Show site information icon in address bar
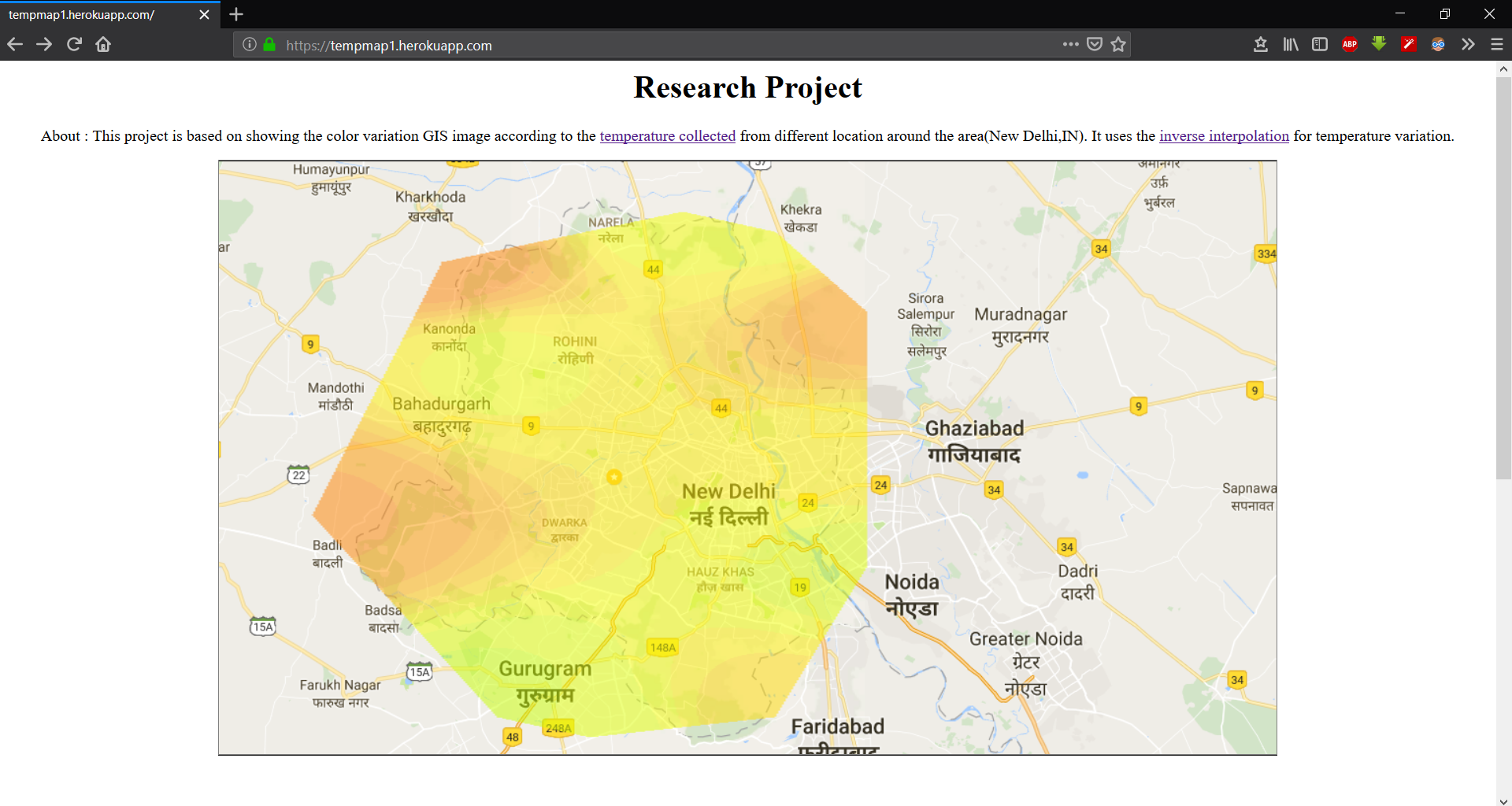The width and height of the screenshot is (1512, 806). pyautogui.click(x=250, y=45)
